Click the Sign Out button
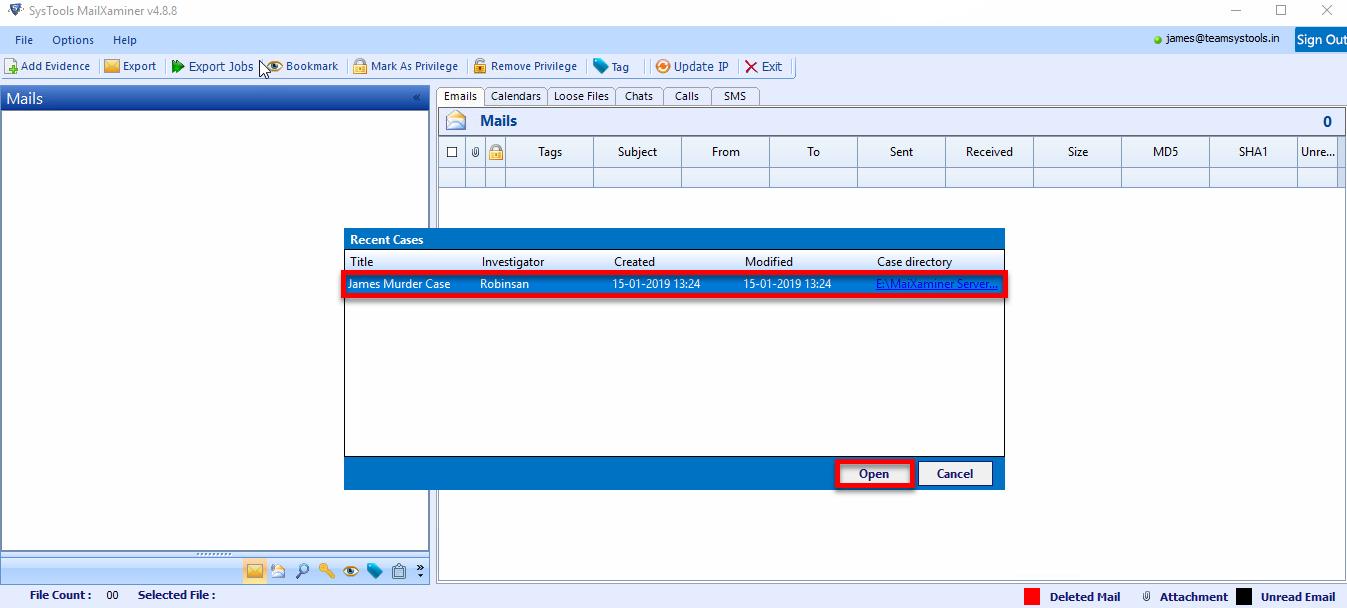This screenshot has height=608, width=1347. coord(1321,40)
